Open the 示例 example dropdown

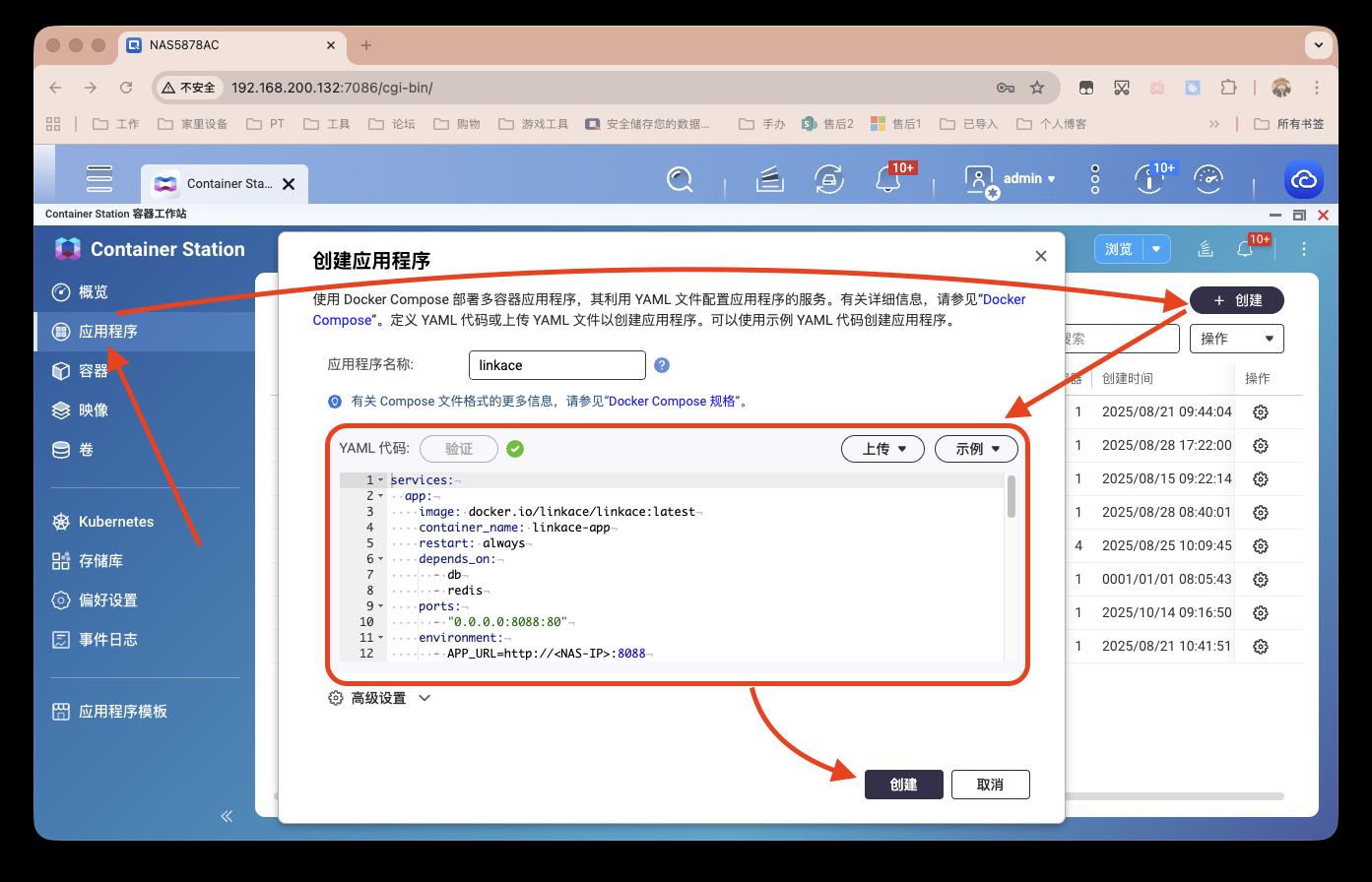[975, 449]
